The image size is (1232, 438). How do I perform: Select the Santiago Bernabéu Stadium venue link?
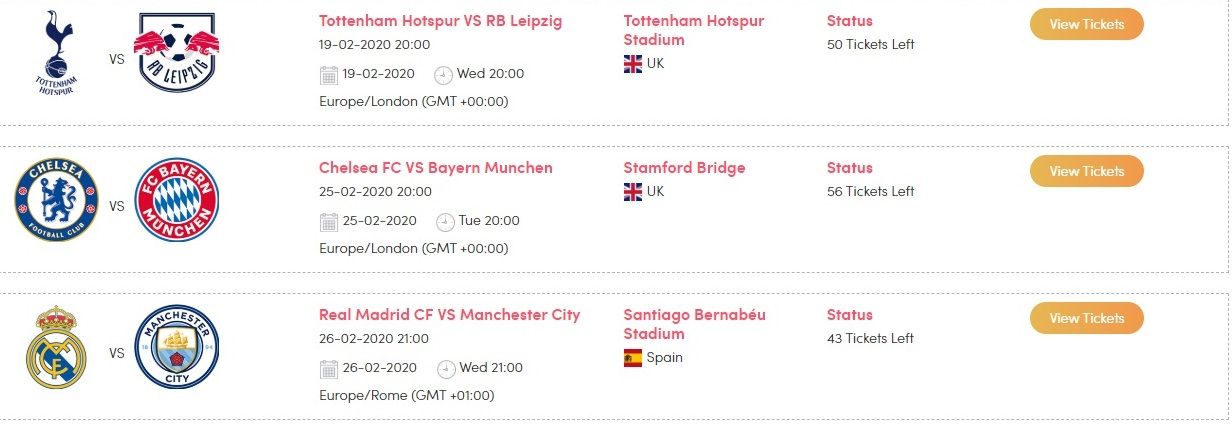coord(694,324)
